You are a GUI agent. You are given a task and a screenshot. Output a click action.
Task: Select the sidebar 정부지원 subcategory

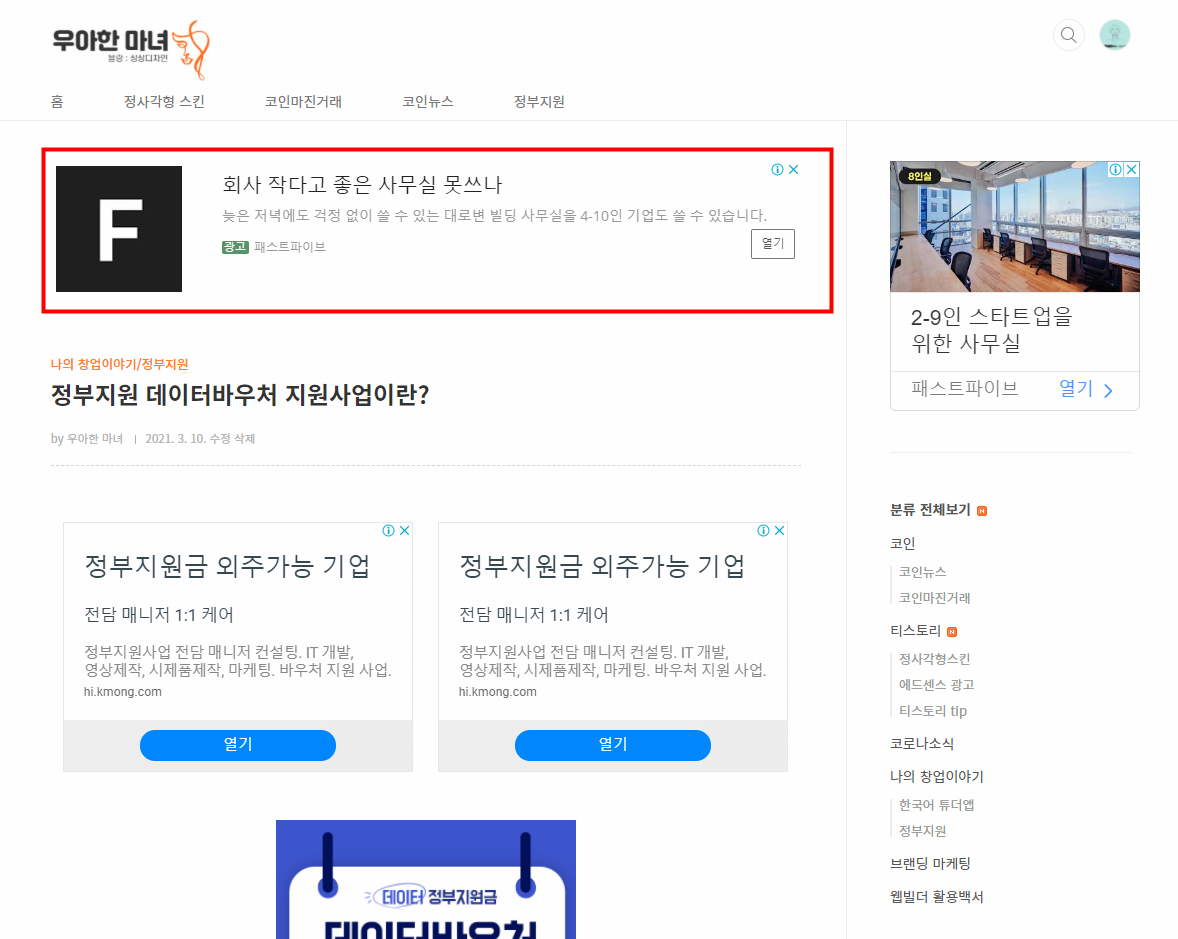tap(923, 832)
